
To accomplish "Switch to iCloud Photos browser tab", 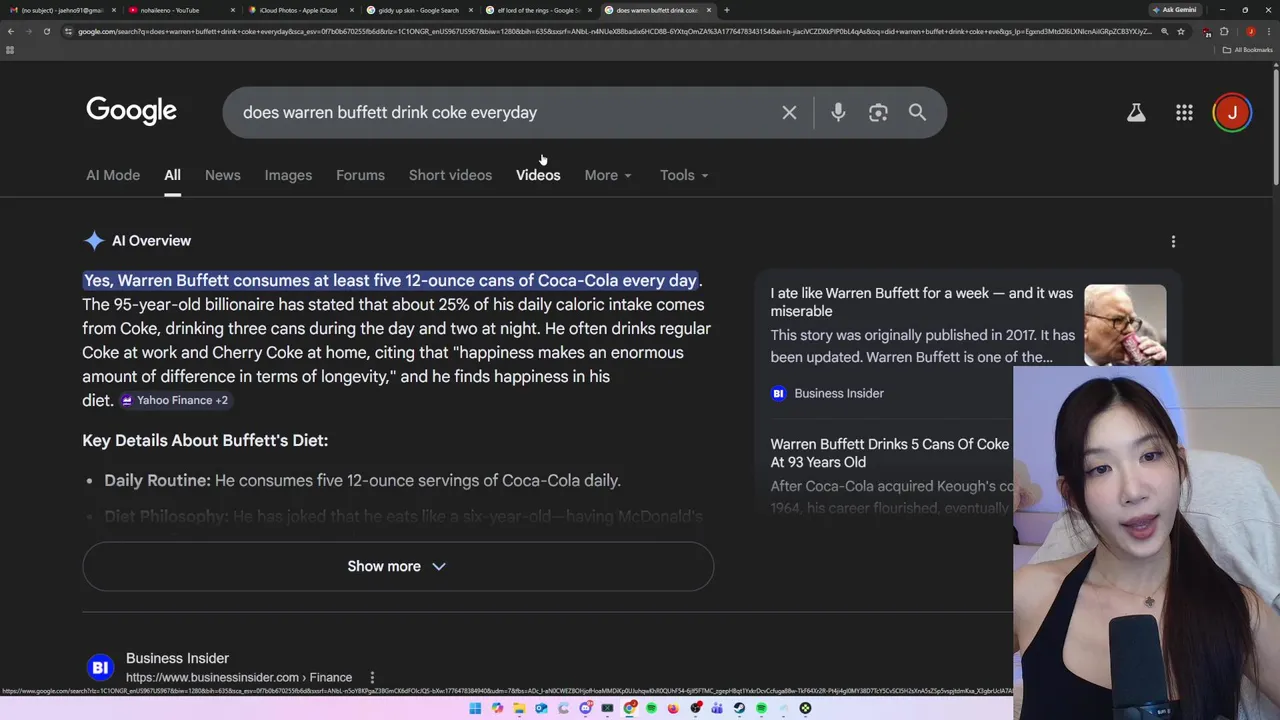I will (299, 10).
